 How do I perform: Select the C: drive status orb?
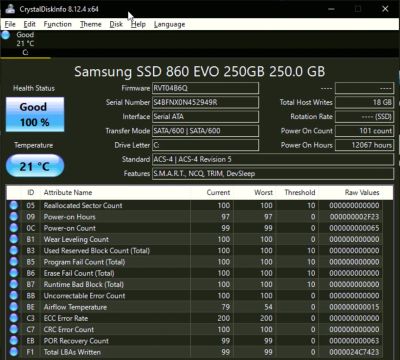coord(6,35)
